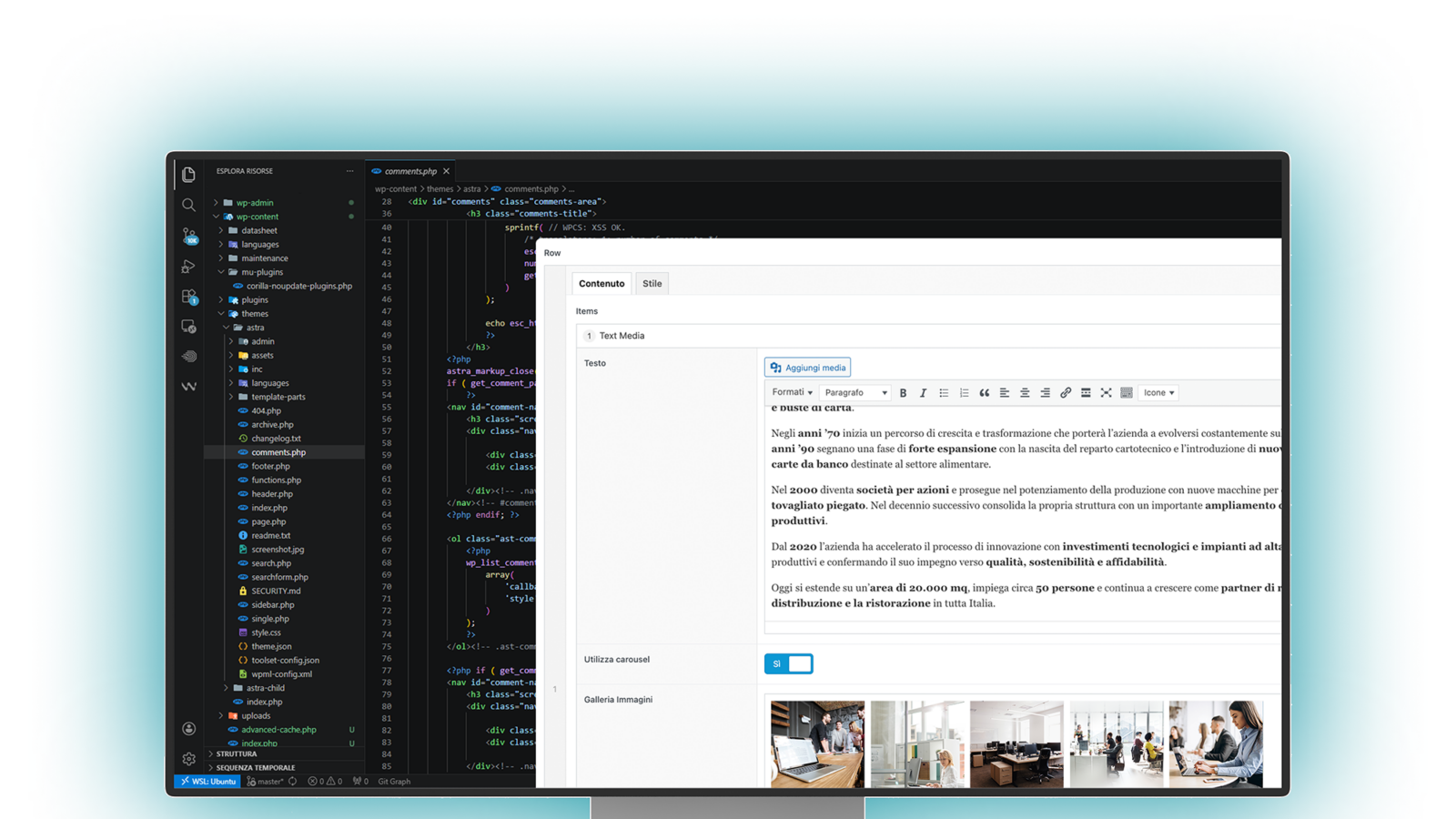Click the three-dot Explorer actions menu
The height and width of the screenshot is (819, 1456).
click(x=349, y=171)
